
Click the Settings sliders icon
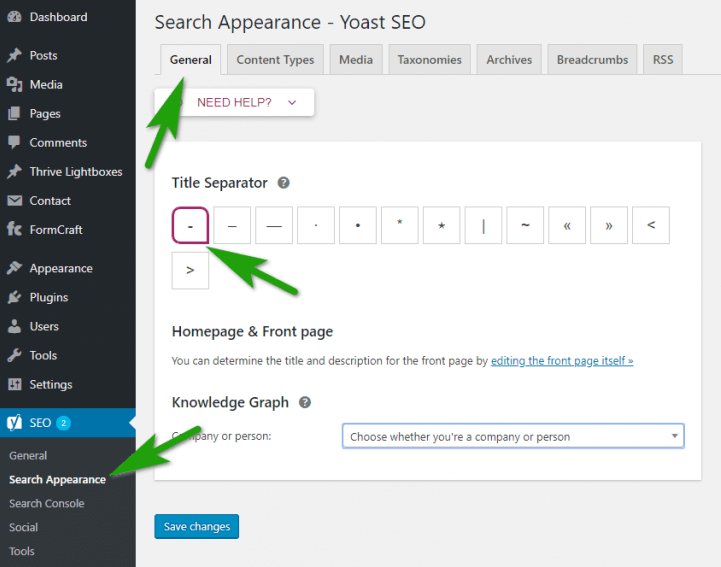[x=14, y=384]
